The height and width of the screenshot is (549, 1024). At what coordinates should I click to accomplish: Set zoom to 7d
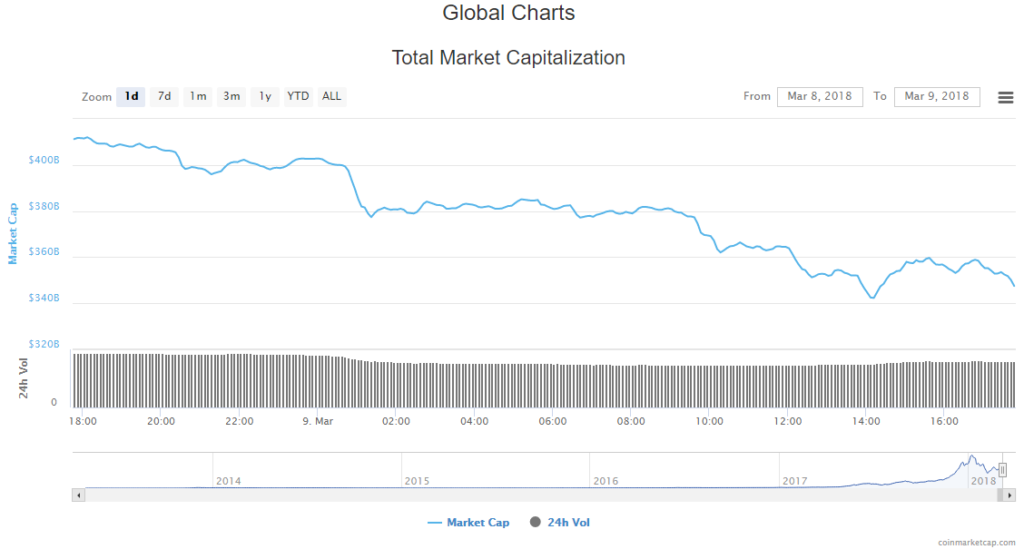164,97
